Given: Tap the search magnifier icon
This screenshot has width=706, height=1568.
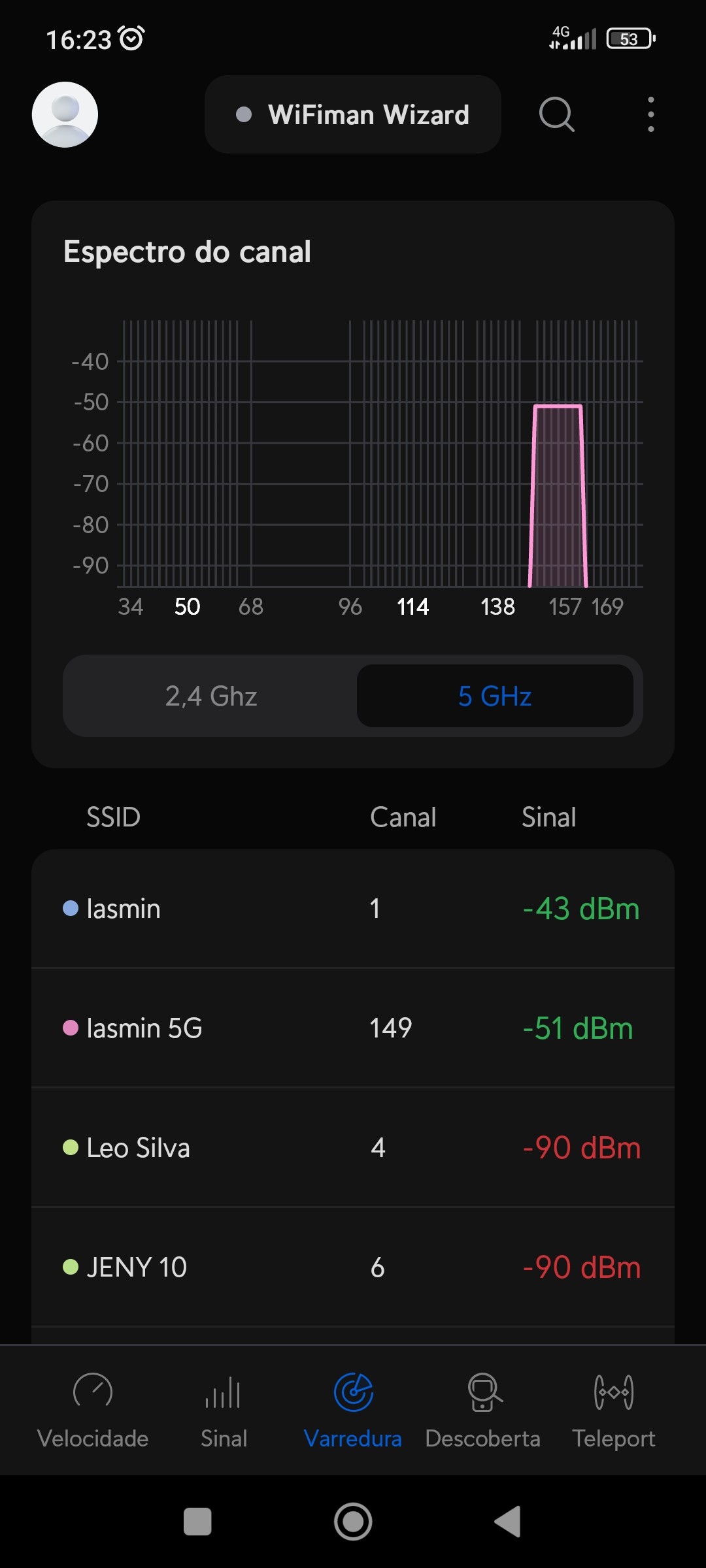Looking at the screenshot, I should pyautogui.click(x=556, y=114).
